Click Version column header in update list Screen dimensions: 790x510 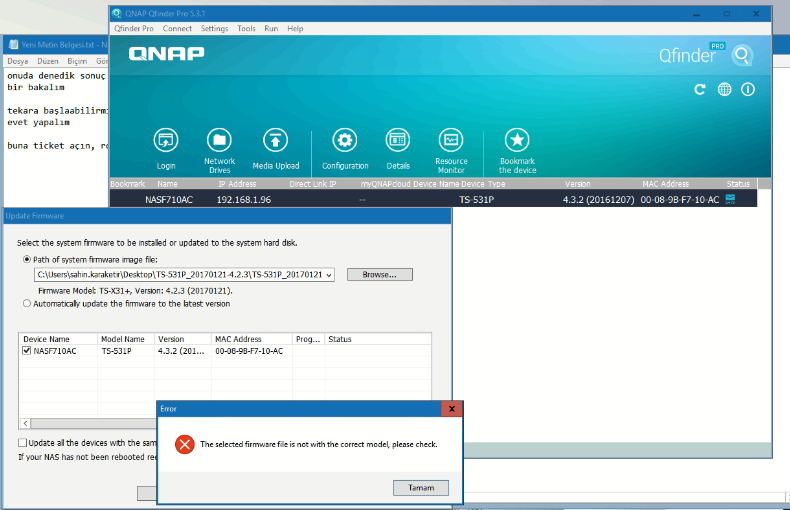point(182,339)
